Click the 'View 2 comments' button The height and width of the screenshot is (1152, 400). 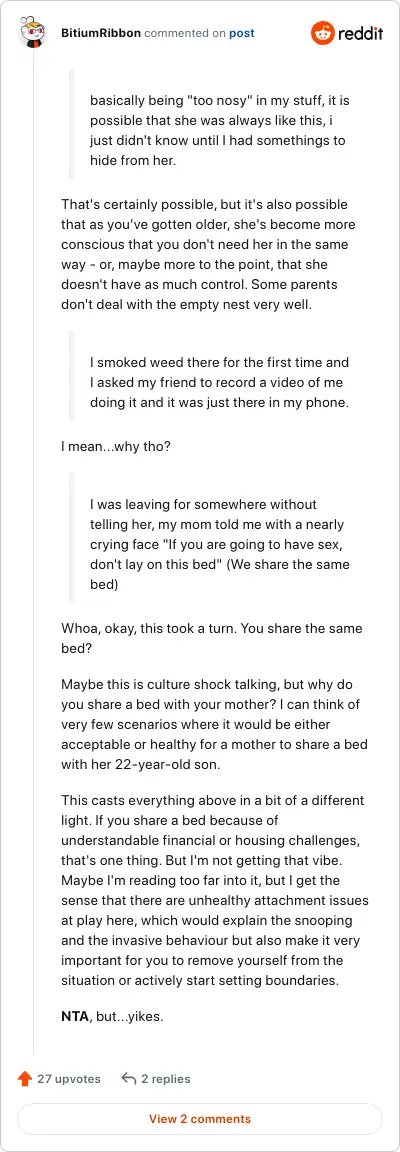coord(200,1119)
